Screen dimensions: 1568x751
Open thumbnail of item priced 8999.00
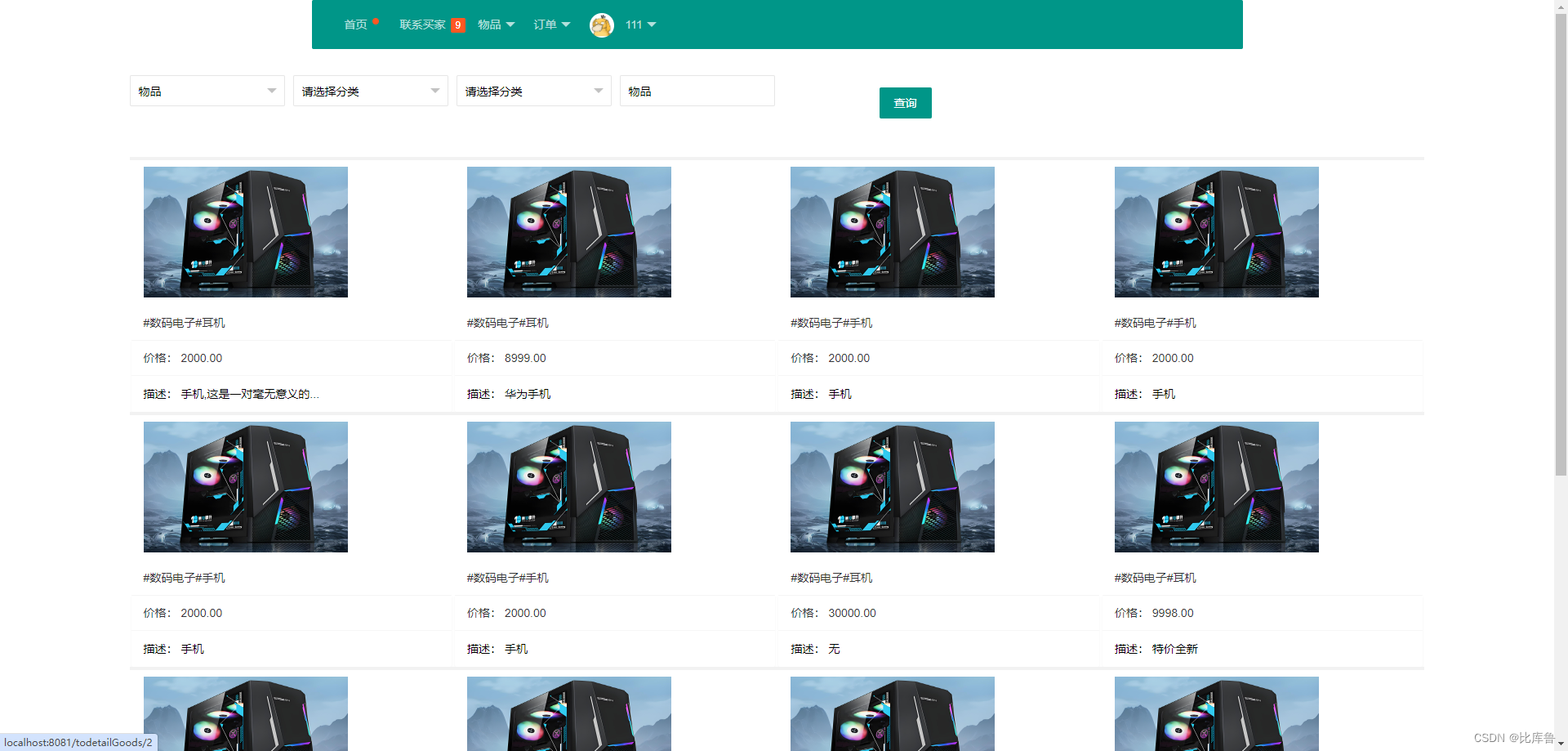coord(569,232)
